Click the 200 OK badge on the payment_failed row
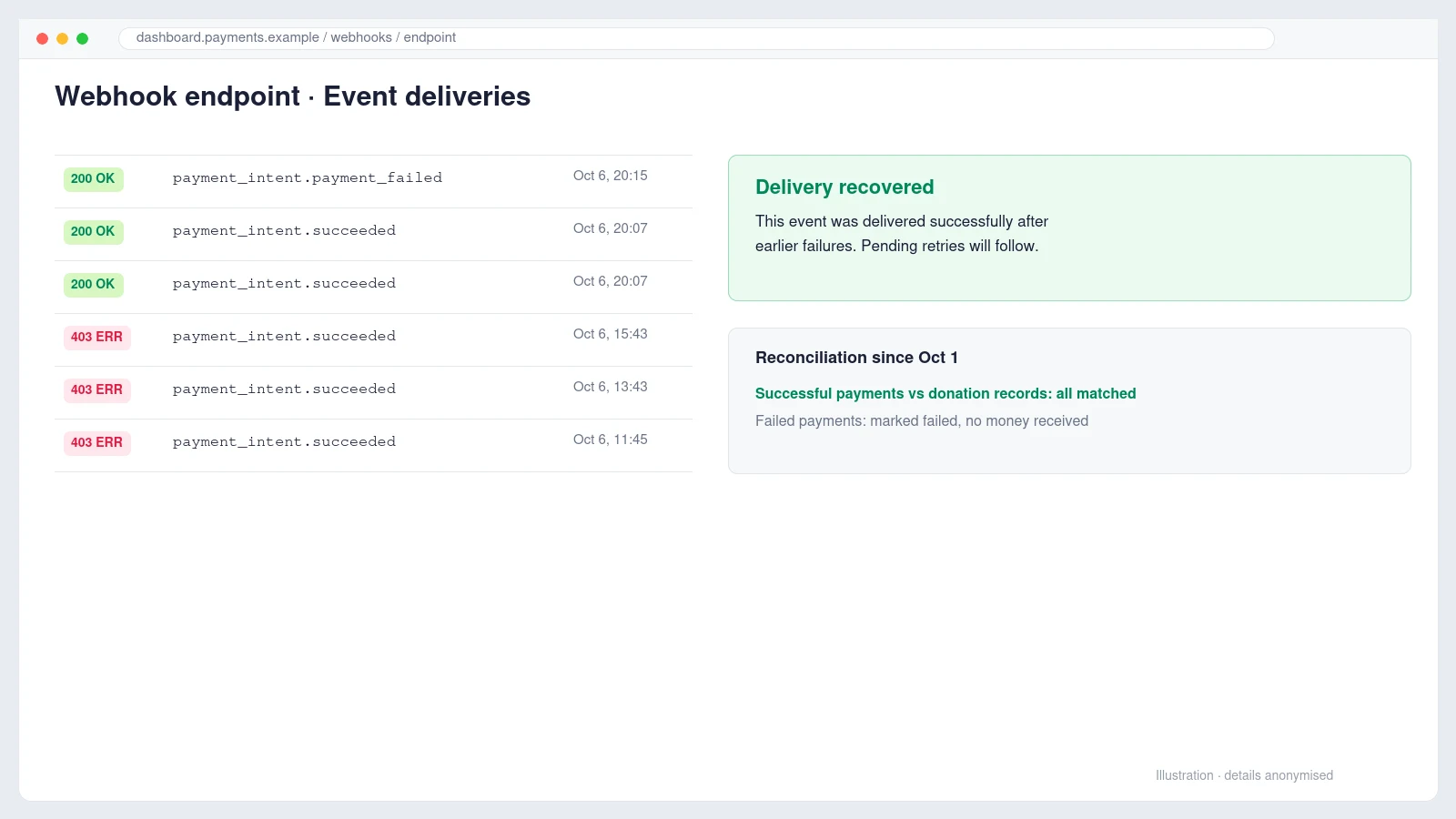The image size is (1456, 819). click(x=93, y=179)
